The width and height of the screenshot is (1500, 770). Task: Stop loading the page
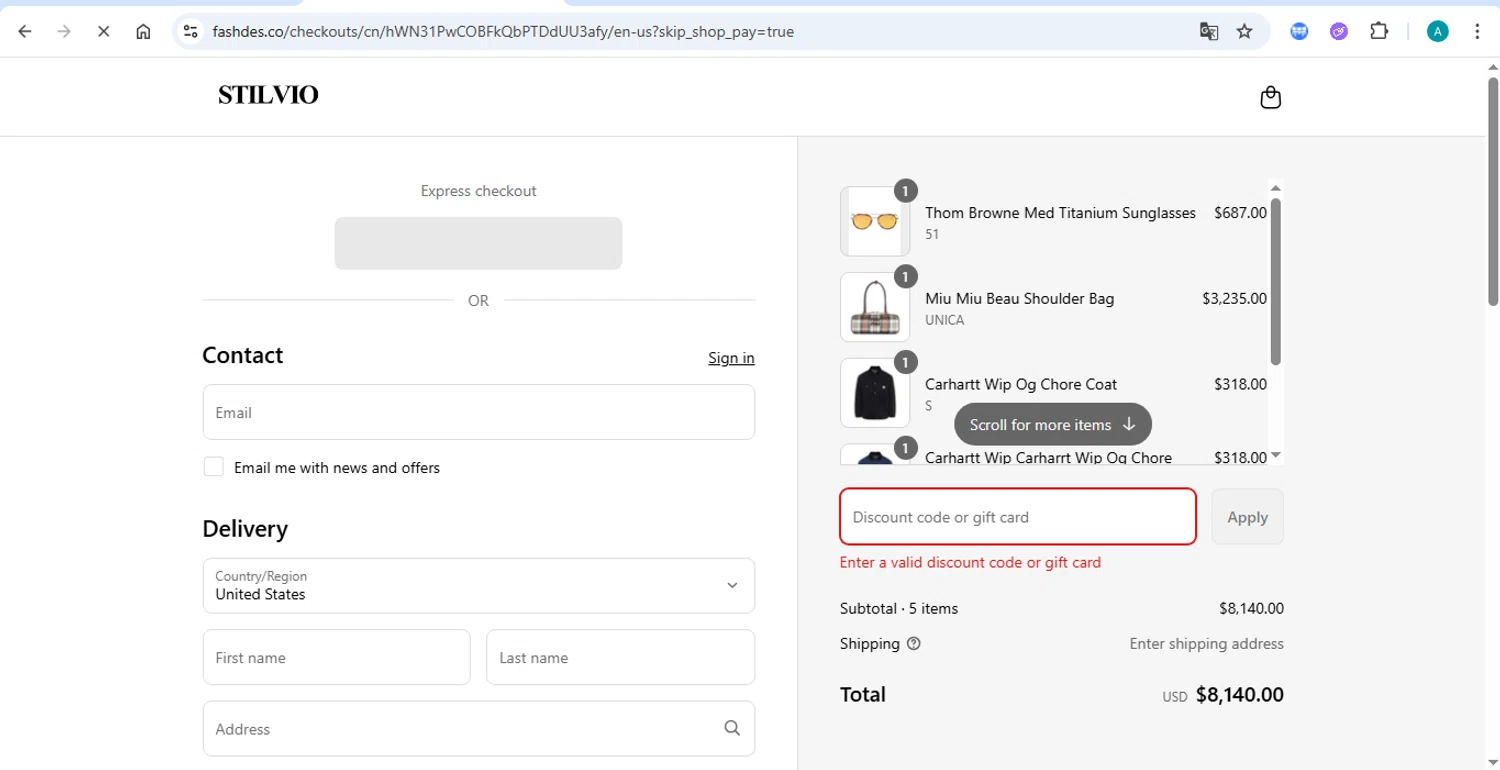(103, 31)
